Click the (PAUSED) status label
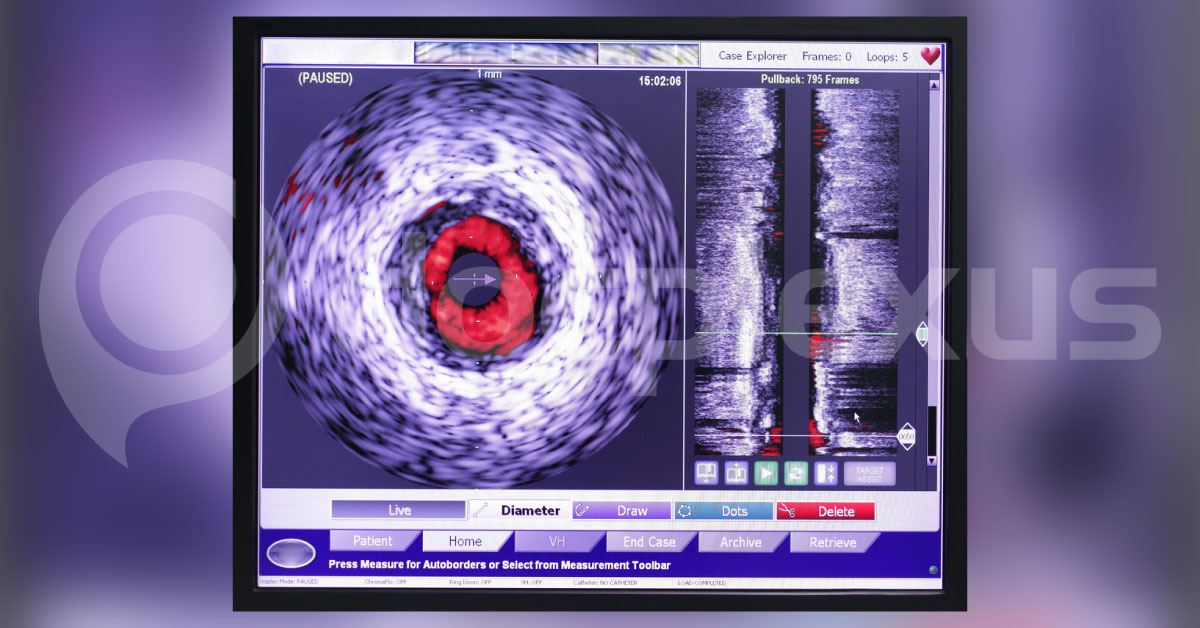 tap(325, 78)
